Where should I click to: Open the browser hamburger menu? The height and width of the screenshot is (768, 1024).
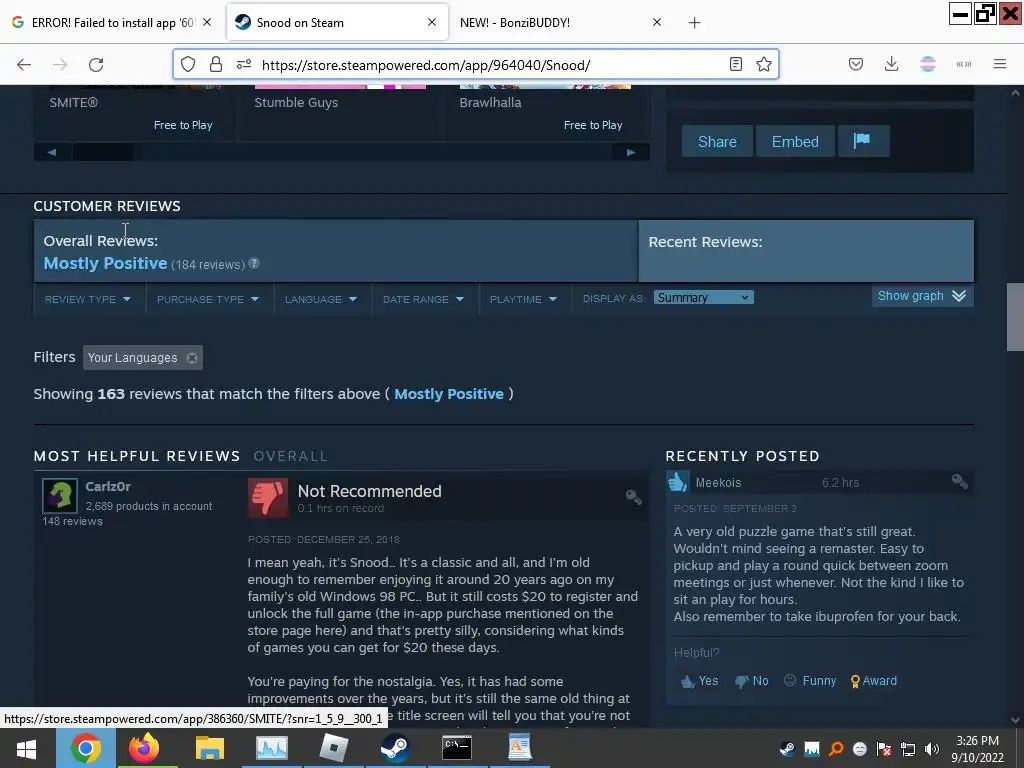(1000, 64)
